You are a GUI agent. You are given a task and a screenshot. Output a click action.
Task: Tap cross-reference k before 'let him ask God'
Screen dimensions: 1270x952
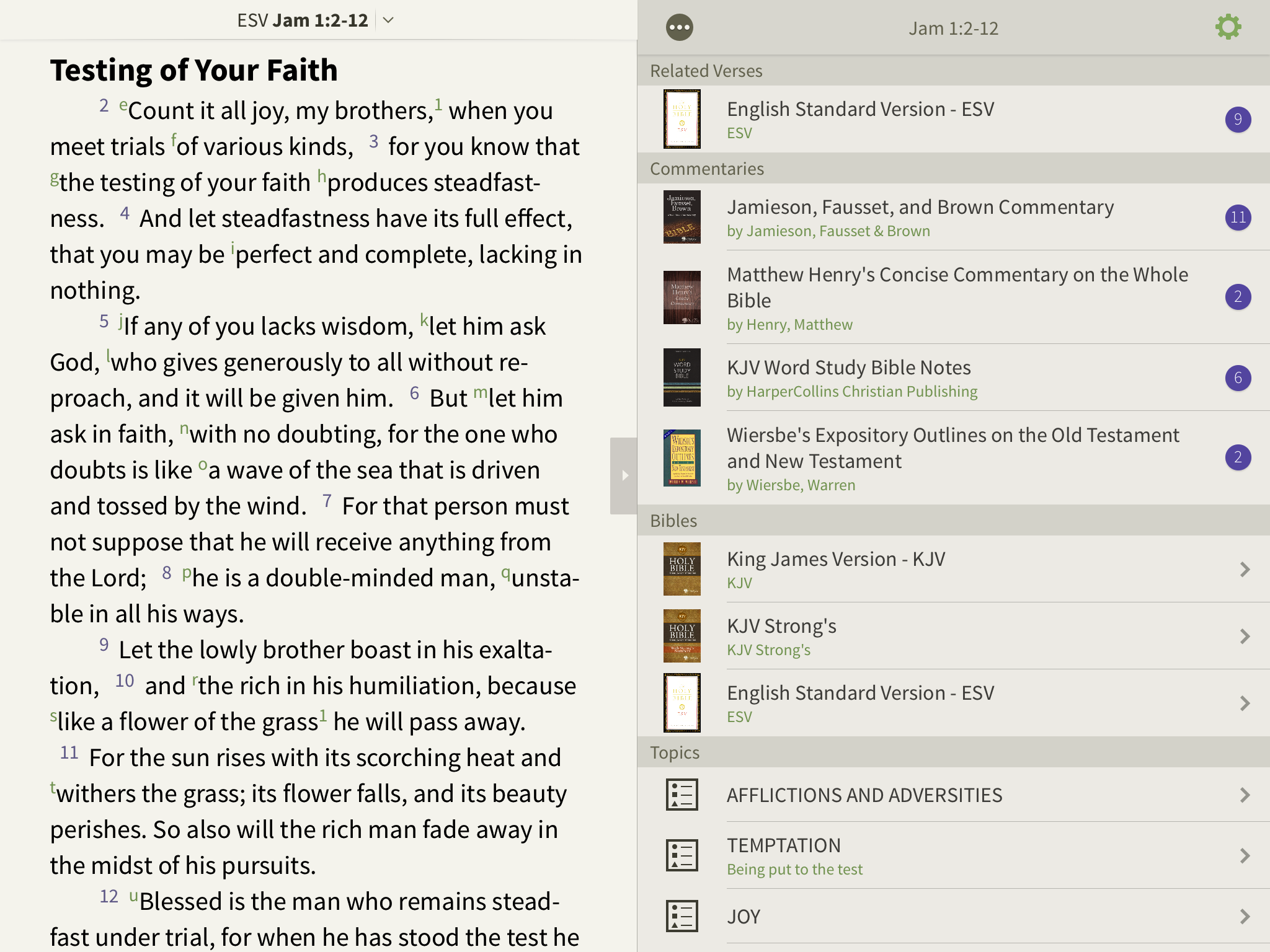pos(424,320)
